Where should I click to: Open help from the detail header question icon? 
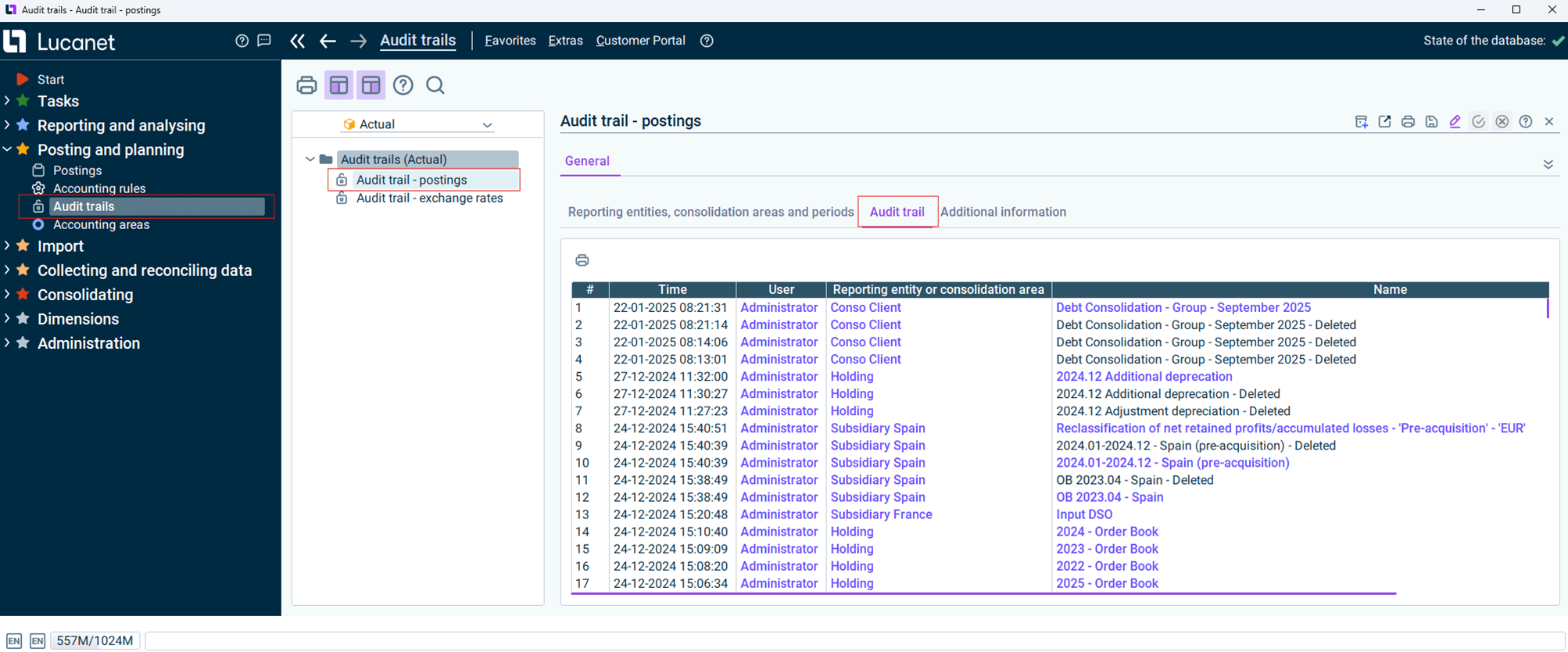coord(1525,122)
